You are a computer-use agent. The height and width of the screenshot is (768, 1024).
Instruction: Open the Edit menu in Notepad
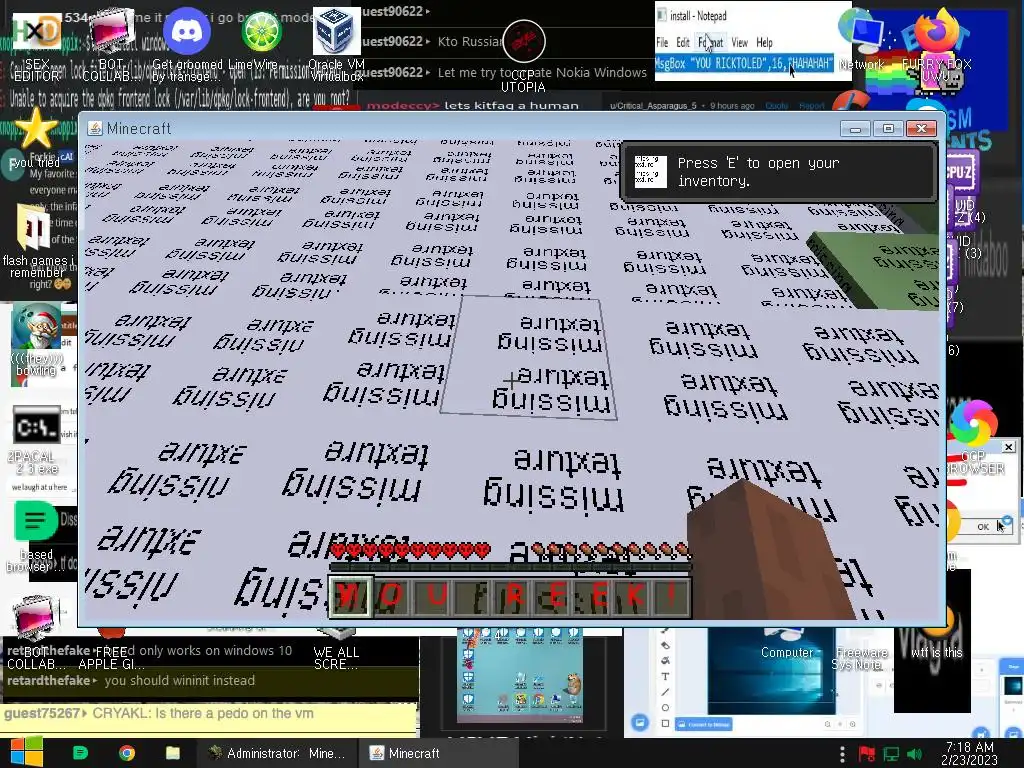point(683,42)
